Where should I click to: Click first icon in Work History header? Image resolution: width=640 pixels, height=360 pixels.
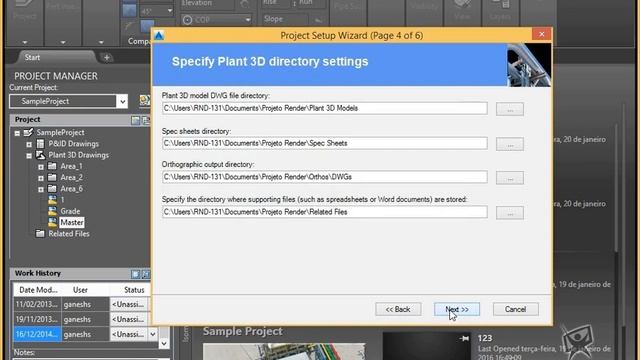[x=135, y=274]
